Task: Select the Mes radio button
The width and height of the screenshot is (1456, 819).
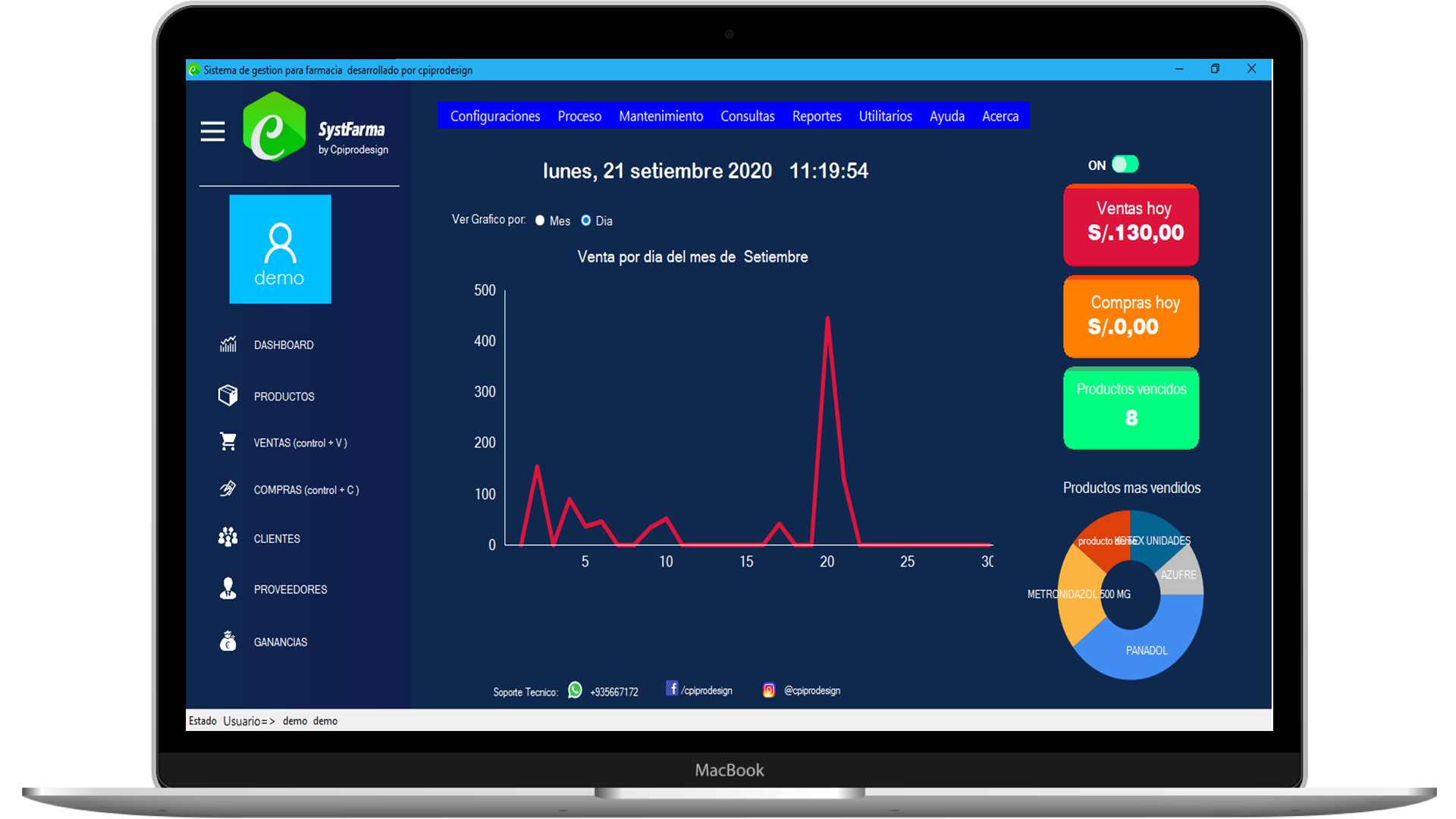Action: (540, 221)
